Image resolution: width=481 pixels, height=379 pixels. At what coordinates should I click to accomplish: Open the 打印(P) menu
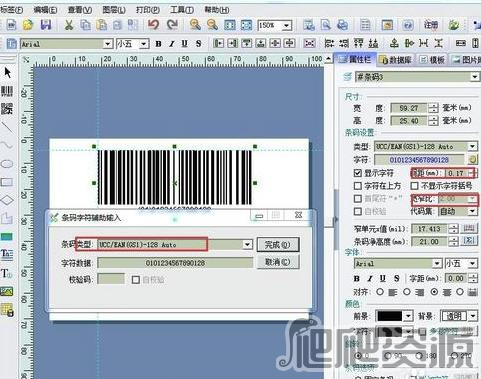pyautogui.click(x=148, y=10)
